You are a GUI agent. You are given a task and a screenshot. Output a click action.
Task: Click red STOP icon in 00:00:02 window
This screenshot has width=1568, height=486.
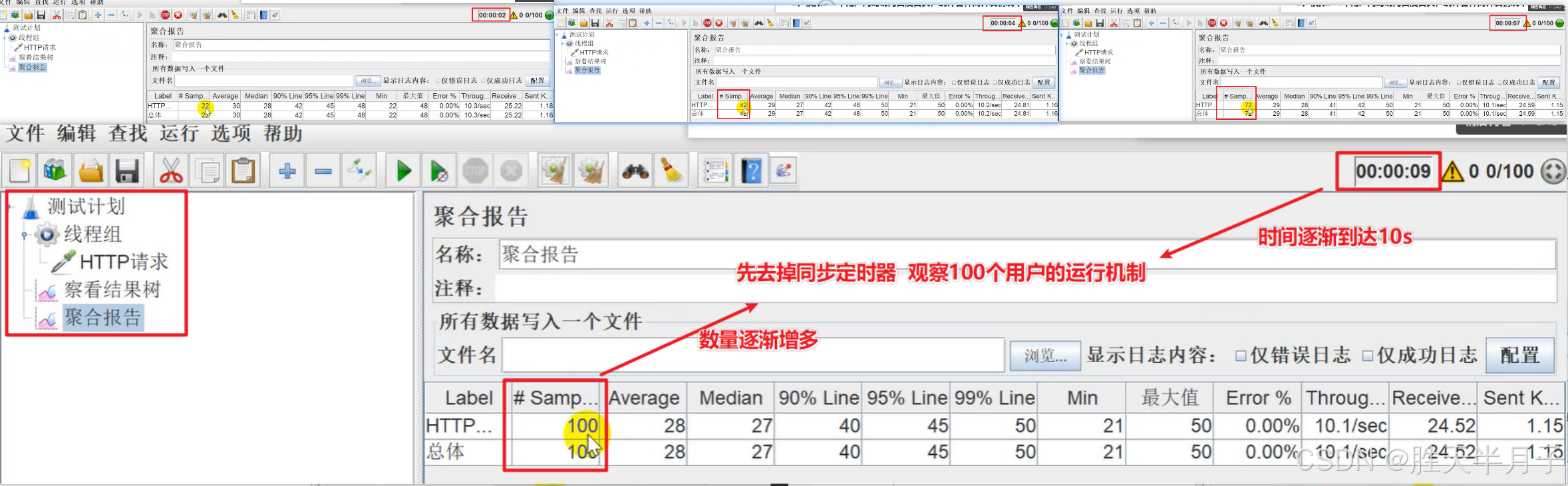tap(165, 15)
